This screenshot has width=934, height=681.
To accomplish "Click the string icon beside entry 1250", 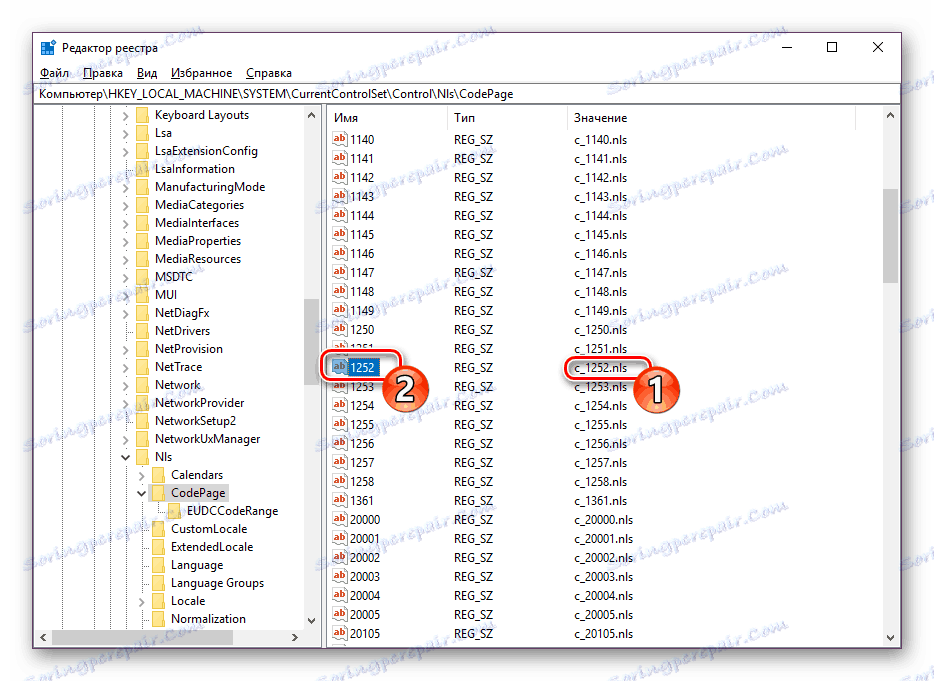I will (340, 329).
